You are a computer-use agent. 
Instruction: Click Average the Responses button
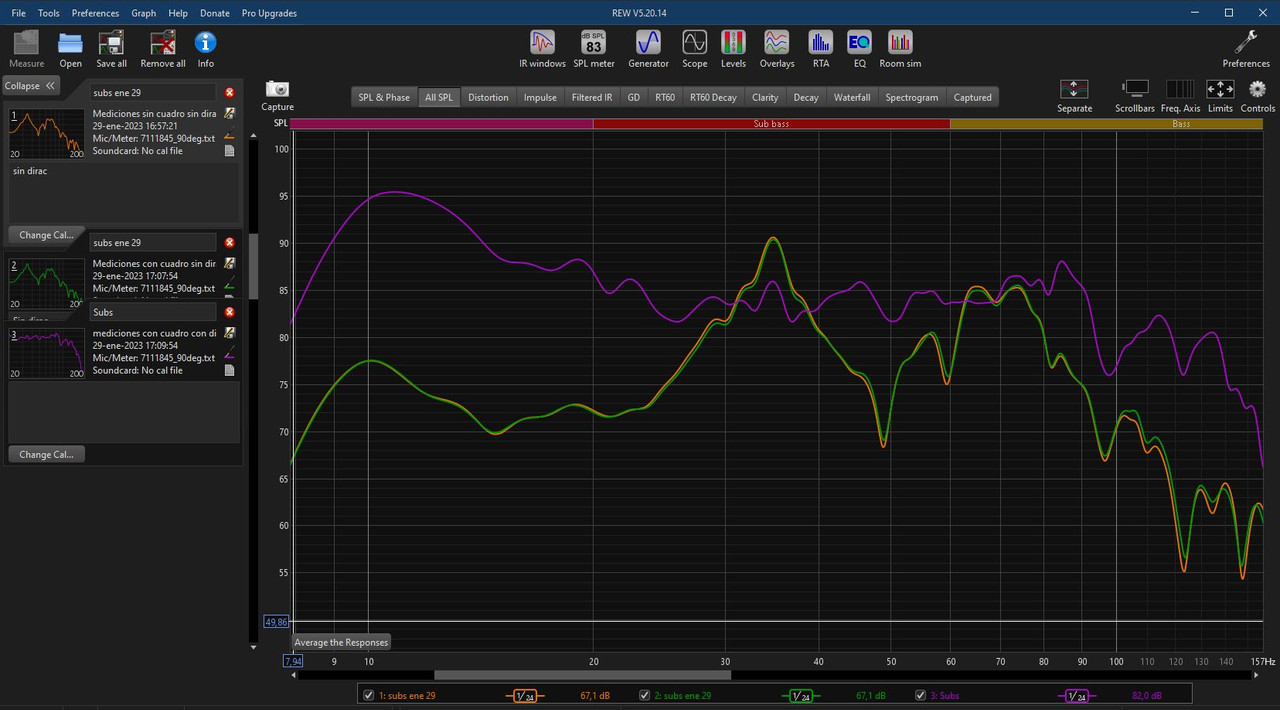pos(341,642)
